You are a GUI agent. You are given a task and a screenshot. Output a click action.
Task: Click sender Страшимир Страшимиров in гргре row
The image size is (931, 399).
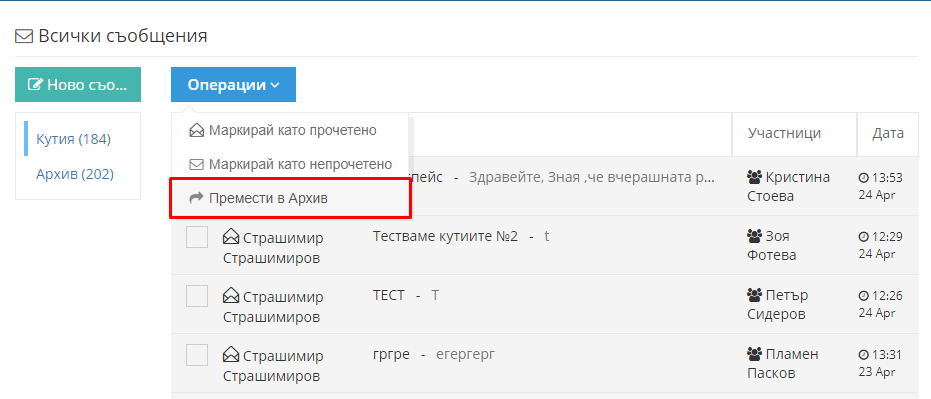[x=273, y=366]
